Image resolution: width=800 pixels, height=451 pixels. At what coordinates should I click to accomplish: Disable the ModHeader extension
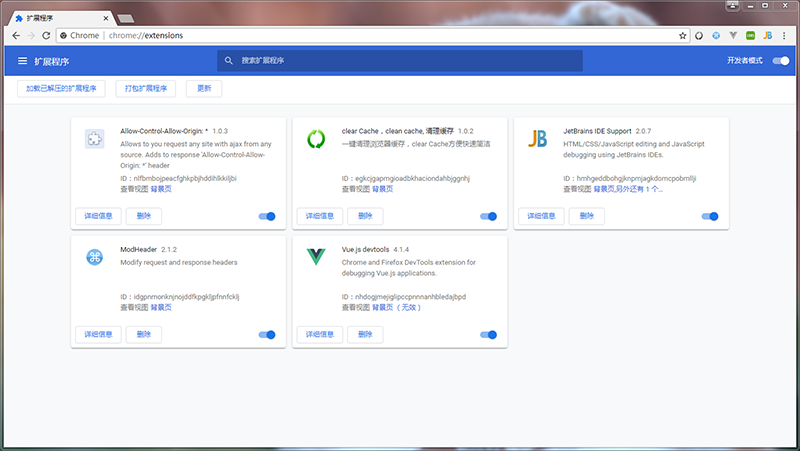point(267,335)
